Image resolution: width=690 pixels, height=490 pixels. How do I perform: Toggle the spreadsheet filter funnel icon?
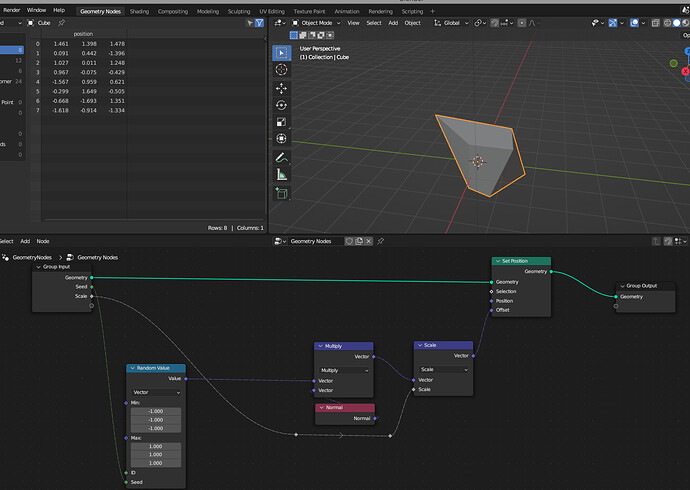(x=260, y=23)
